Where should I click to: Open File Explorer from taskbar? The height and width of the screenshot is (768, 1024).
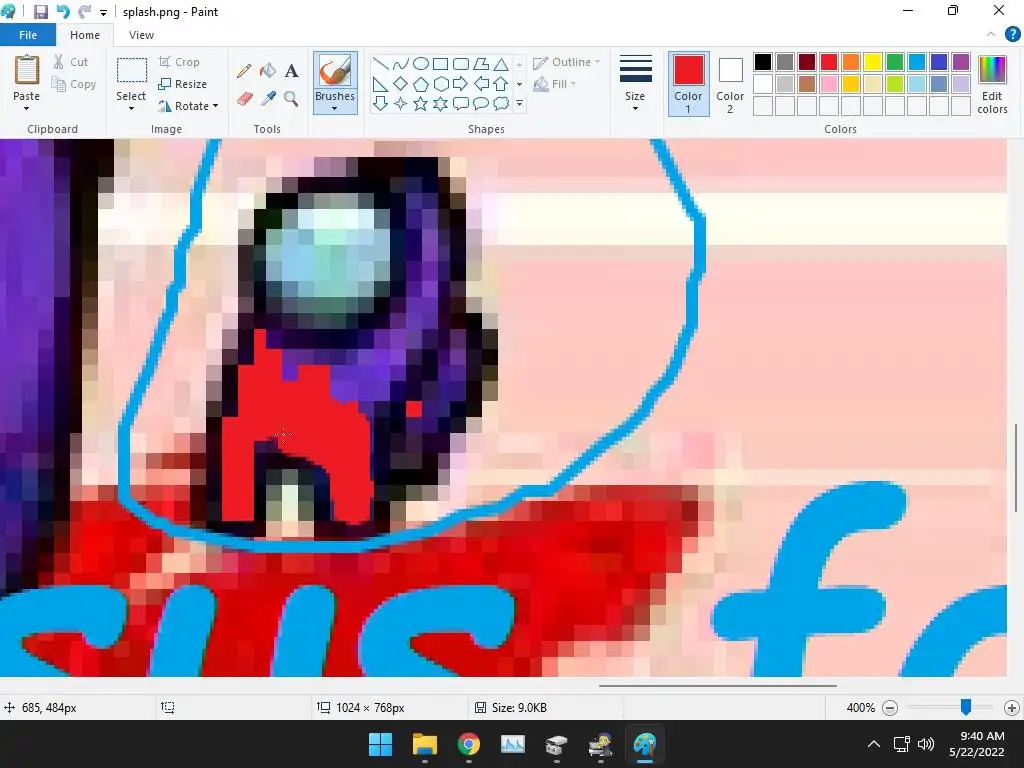pyautogui.click(x=424, y=744)
